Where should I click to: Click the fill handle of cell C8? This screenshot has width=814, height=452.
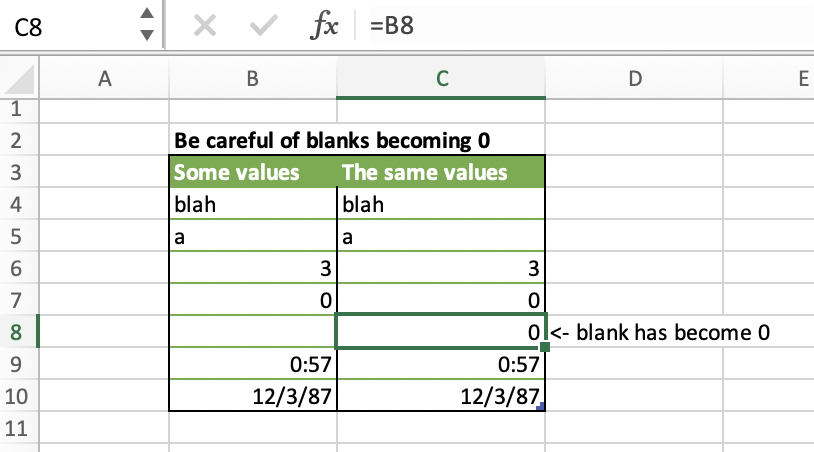[x=546, y=347]
